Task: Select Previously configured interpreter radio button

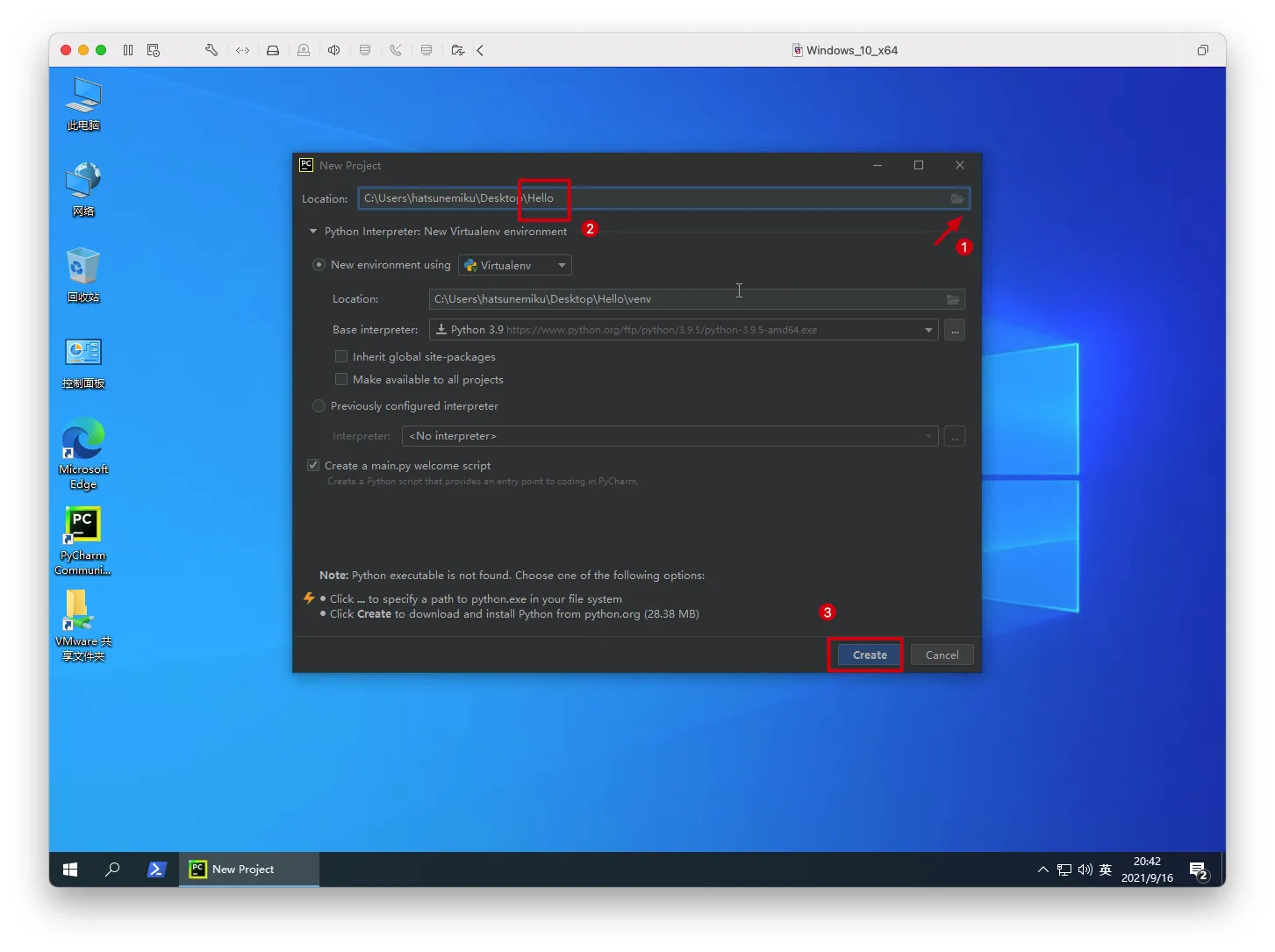Action: 319,406
